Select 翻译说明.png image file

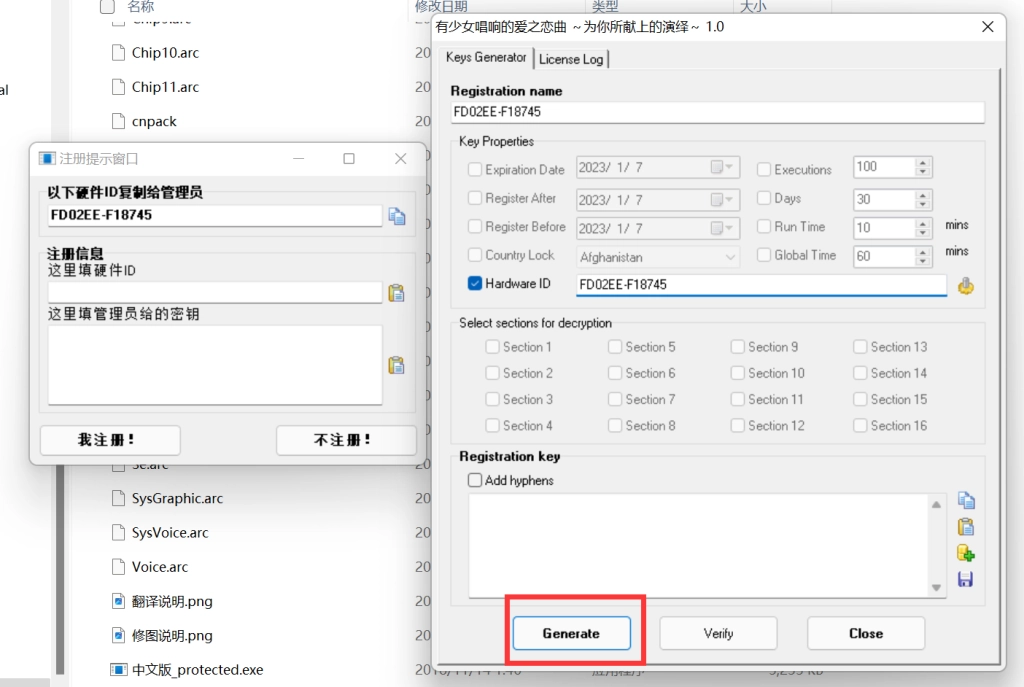click(172, 601)
